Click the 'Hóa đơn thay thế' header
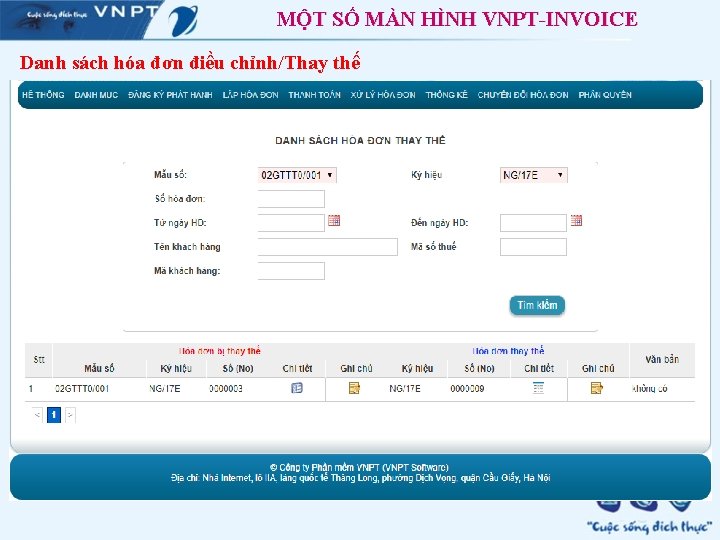The image size is (720, 540). 508,351
